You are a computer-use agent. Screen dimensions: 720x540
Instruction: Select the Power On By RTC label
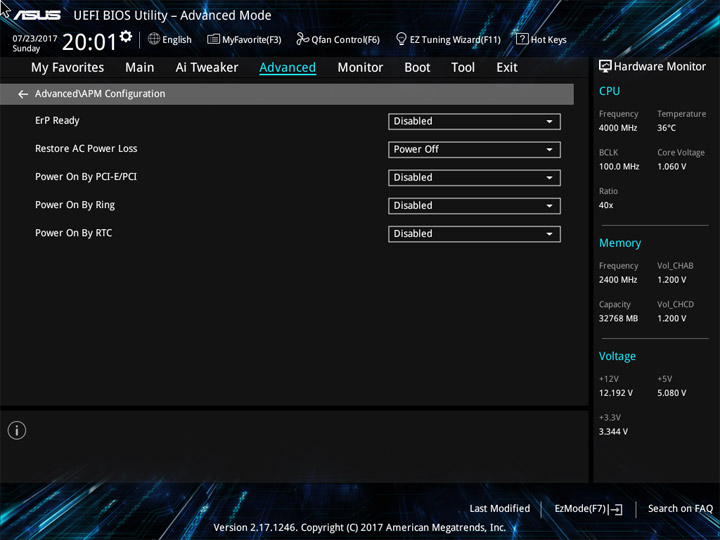(x=73, y=233)
